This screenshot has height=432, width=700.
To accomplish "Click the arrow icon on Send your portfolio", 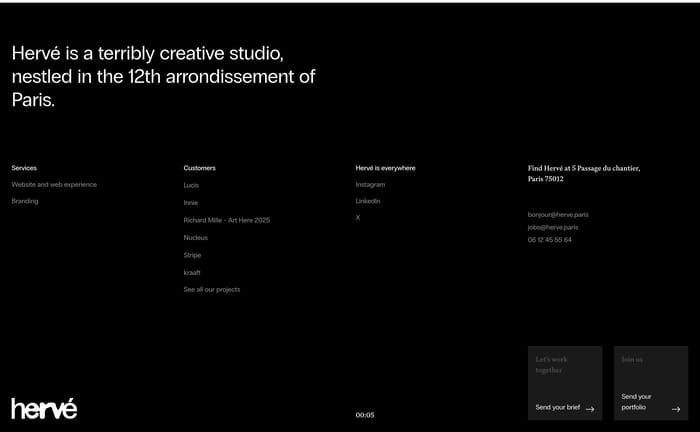I will (x=676, y=409).
